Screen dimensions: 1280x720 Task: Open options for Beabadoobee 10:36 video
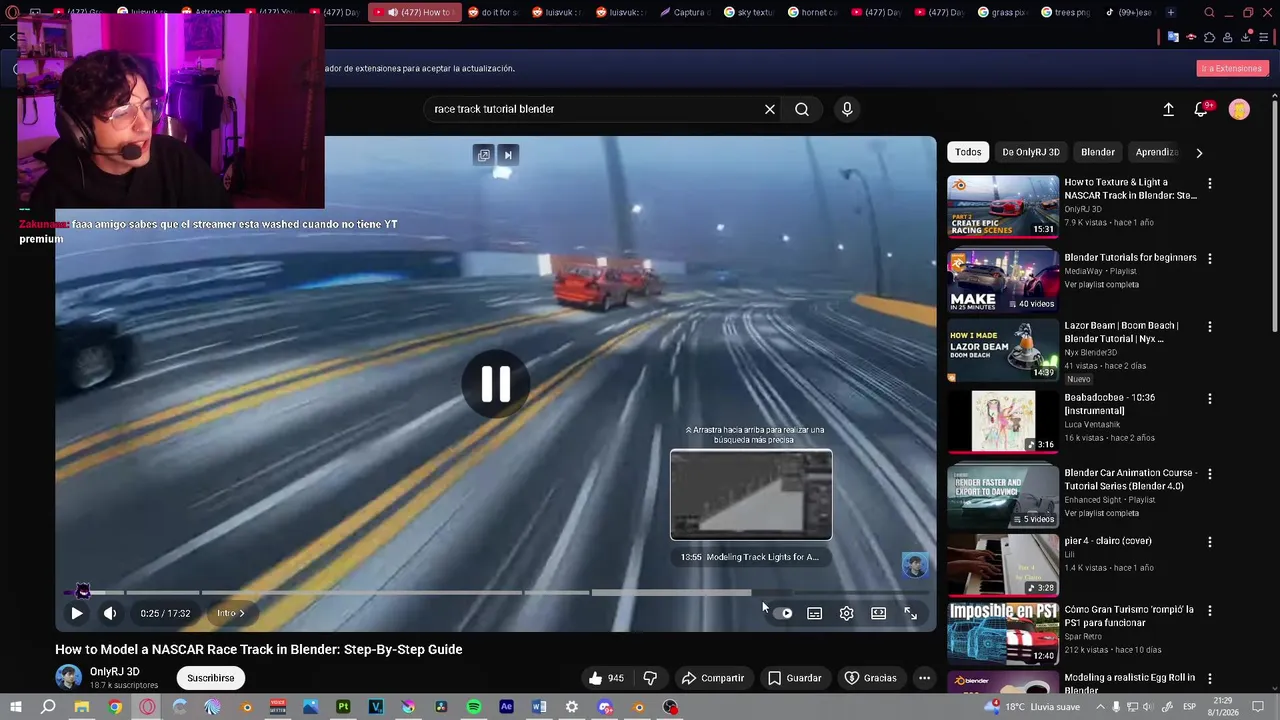coord(1210,398)
